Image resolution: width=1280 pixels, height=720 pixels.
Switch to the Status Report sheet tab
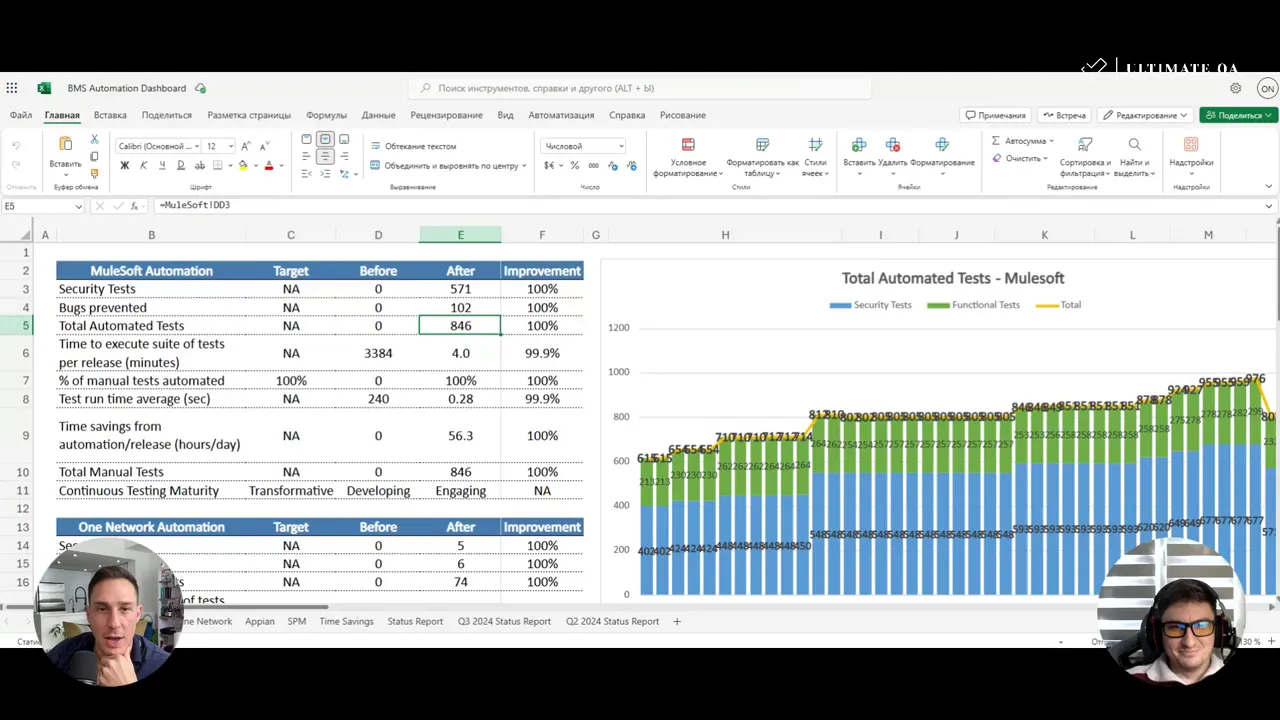point(415,621)
